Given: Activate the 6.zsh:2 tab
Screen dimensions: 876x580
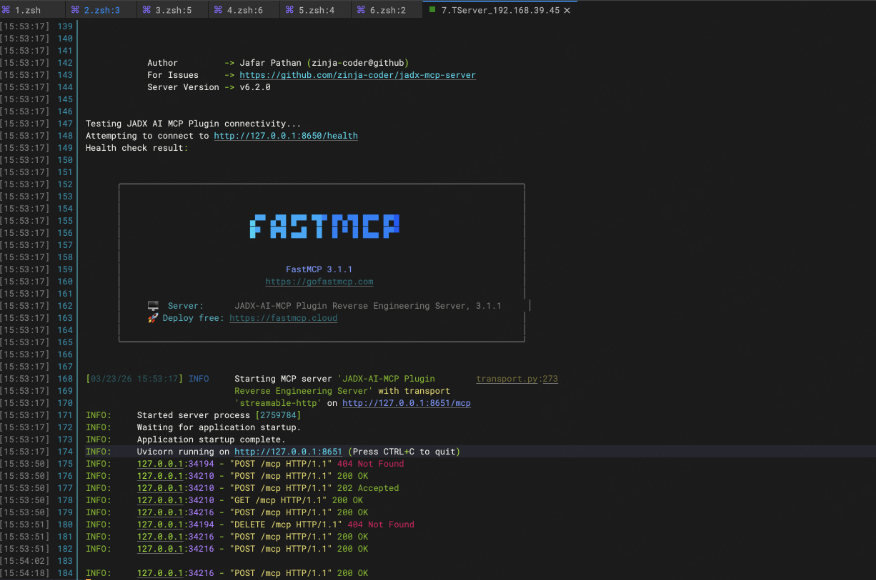Looking at the screenshot, I should [x=388, y=10].
